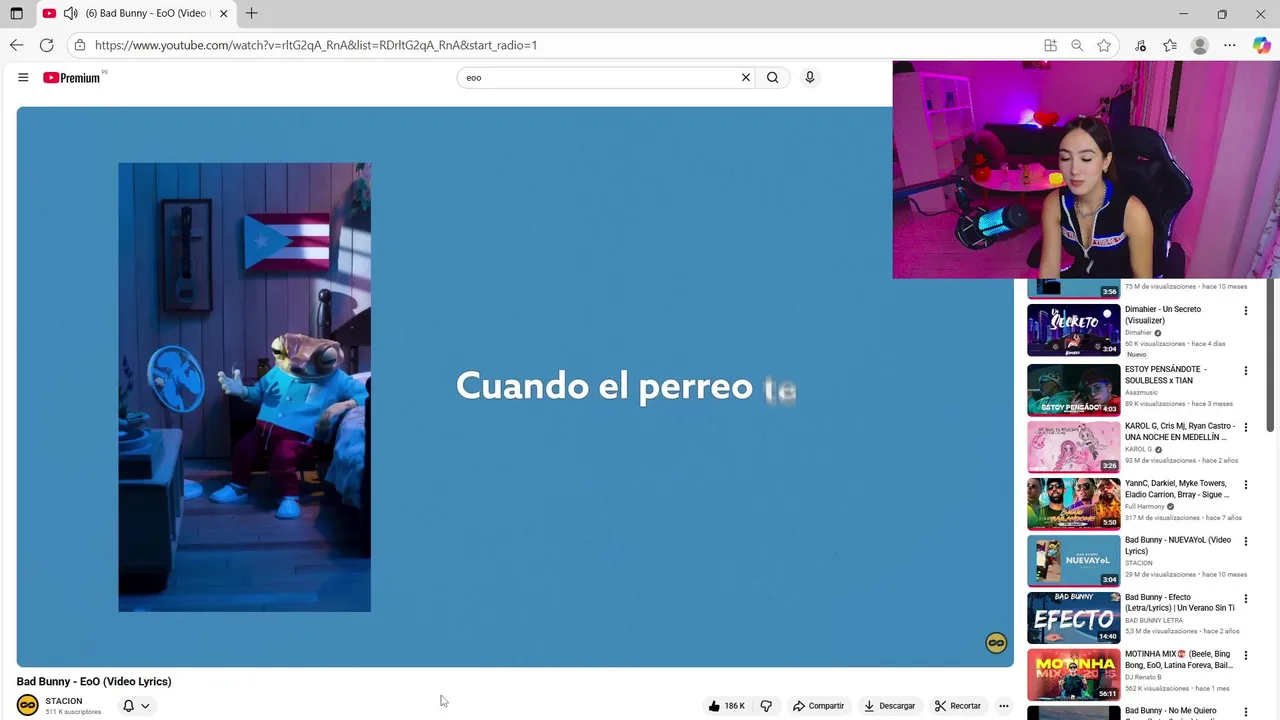The image size is (1280, 720).
Task: Run search with the magnifier button
Action: pos(772,77)
